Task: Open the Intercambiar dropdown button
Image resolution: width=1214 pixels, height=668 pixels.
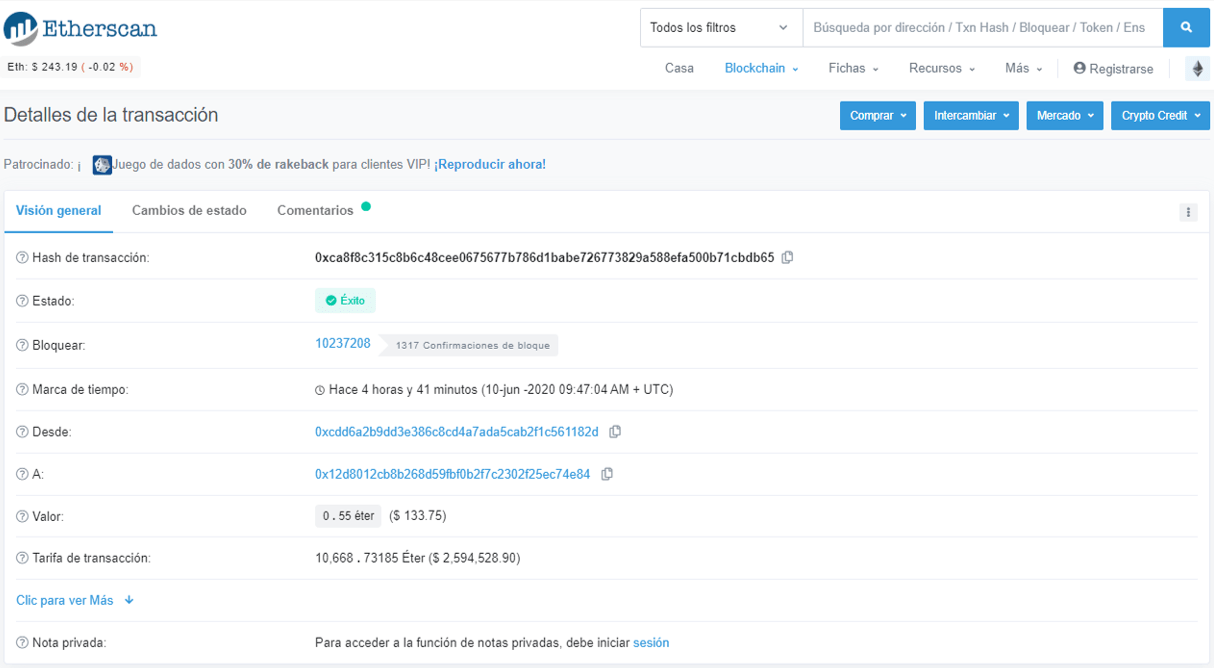Action: point(971,116)
